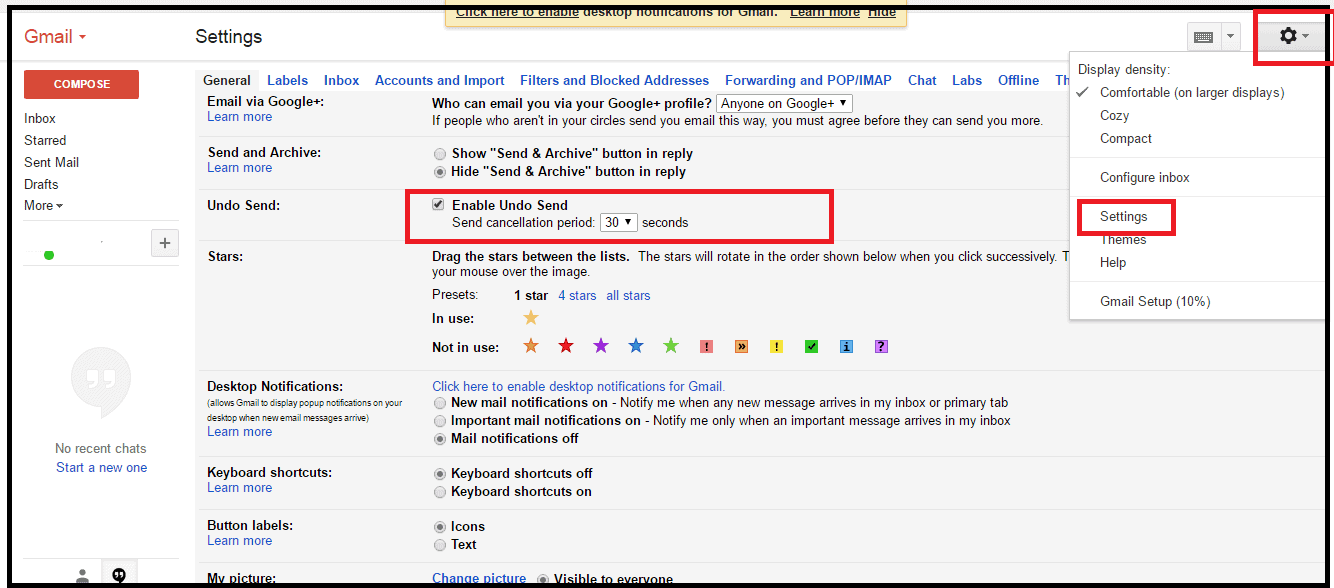Select Keyboard shortcuts on

tap(440, 492)
